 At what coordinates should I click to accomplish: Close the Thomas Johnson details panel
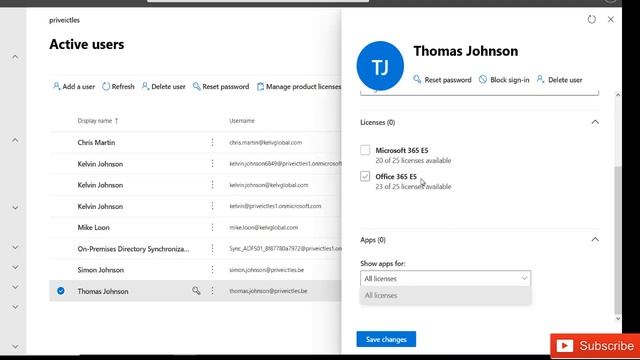pyautogui.click(x=611, y=19)
